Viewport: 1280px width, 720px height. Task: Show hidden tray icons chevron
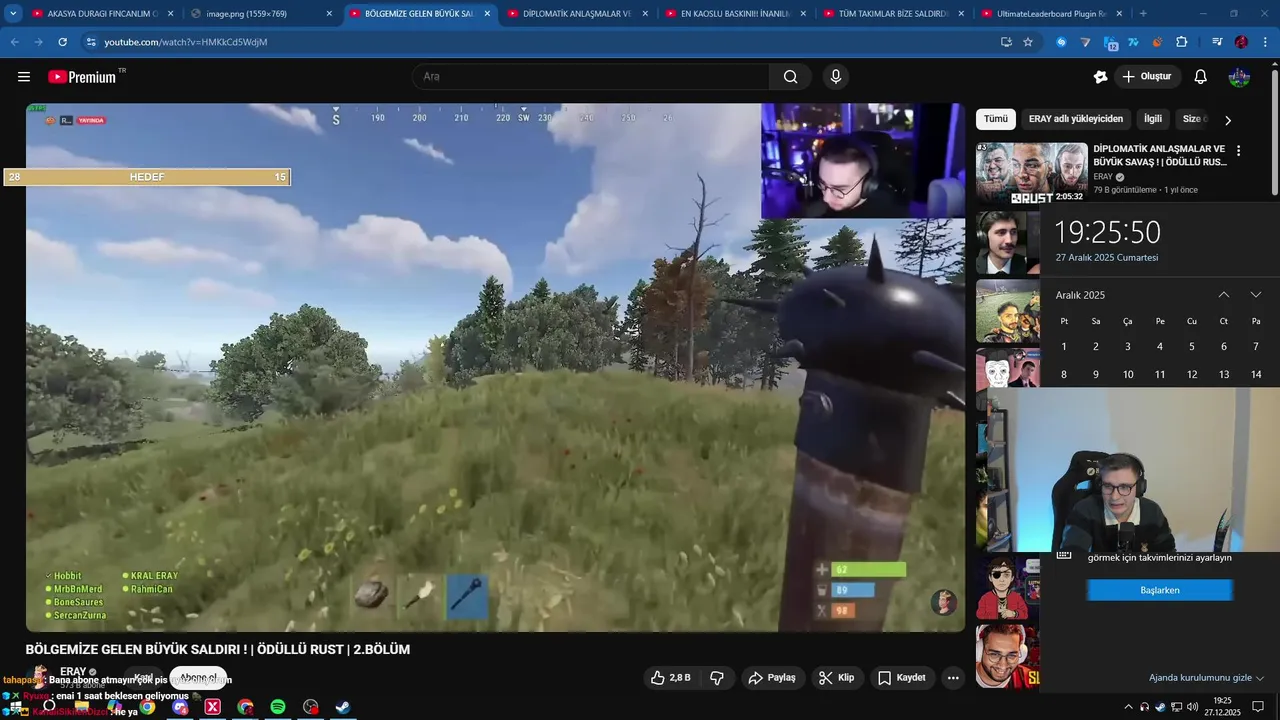(x=1129, y=707)
